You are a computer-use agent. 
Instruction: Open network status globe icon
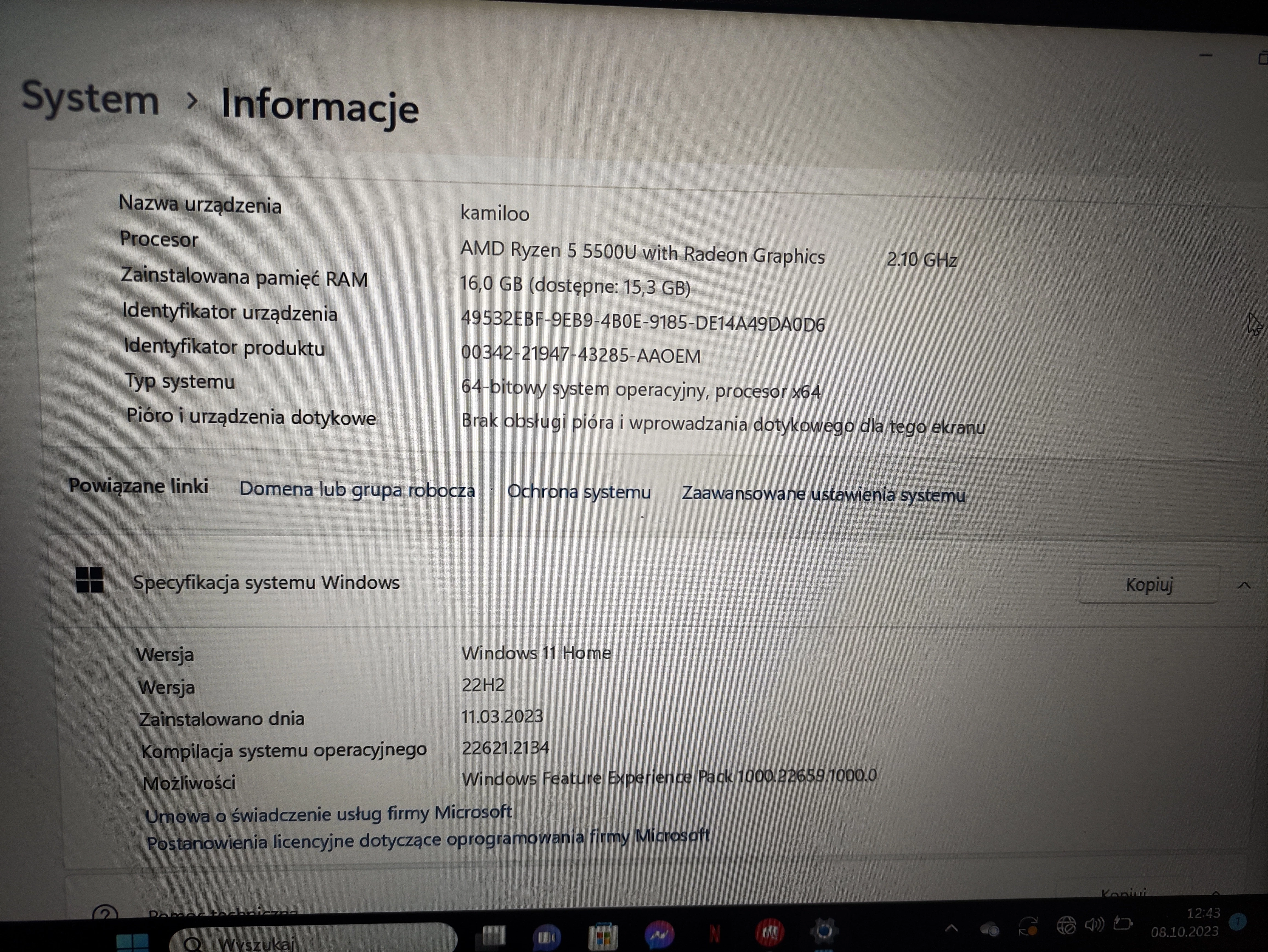click(x=1066, y=925)
